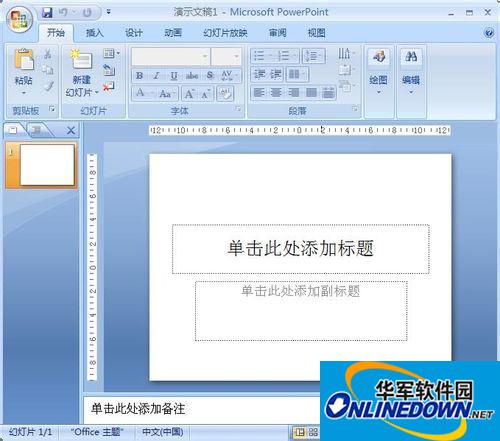Image resolution: width=500 pixels, height=441 pixels.
Task: Toggle text shadow S button
Action: 210,76
